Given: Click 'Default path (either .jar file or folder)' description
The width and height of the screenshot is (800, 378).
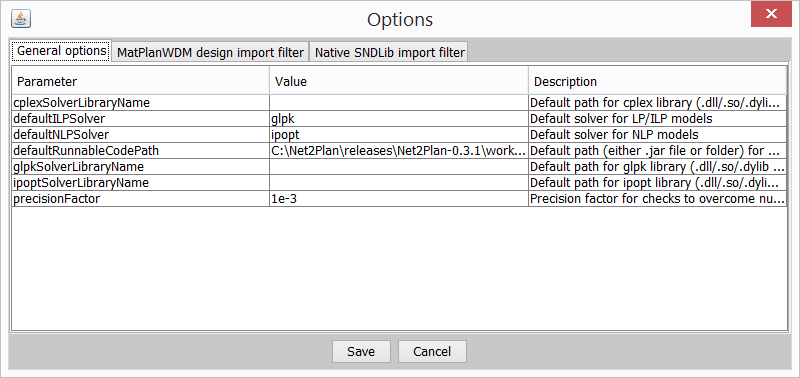Looking at the screenshot, I should click(x=657, y=150).
